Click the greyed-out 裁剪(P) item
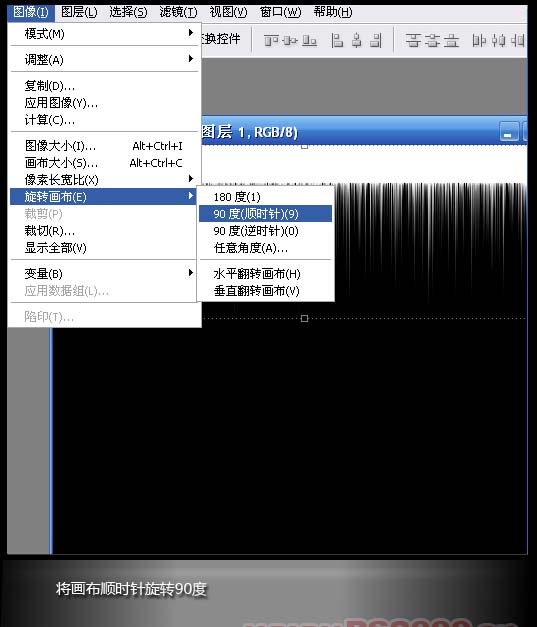This screenshot has height=627, width=537. [x=103, y=214]
